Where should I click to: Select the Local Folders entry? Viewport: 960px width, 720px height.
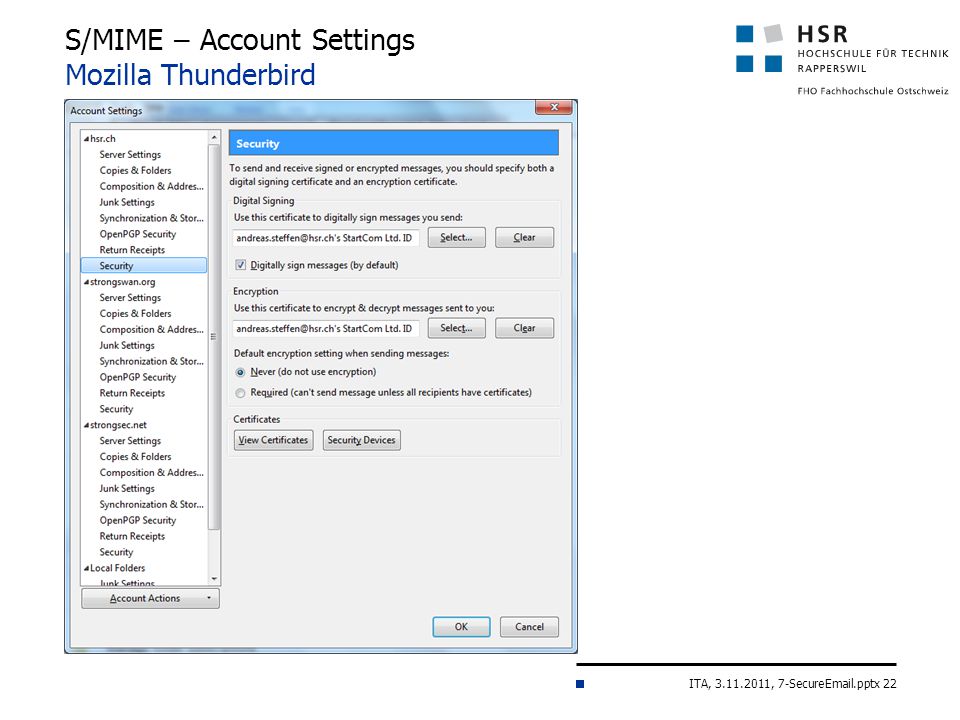[118, 569]
